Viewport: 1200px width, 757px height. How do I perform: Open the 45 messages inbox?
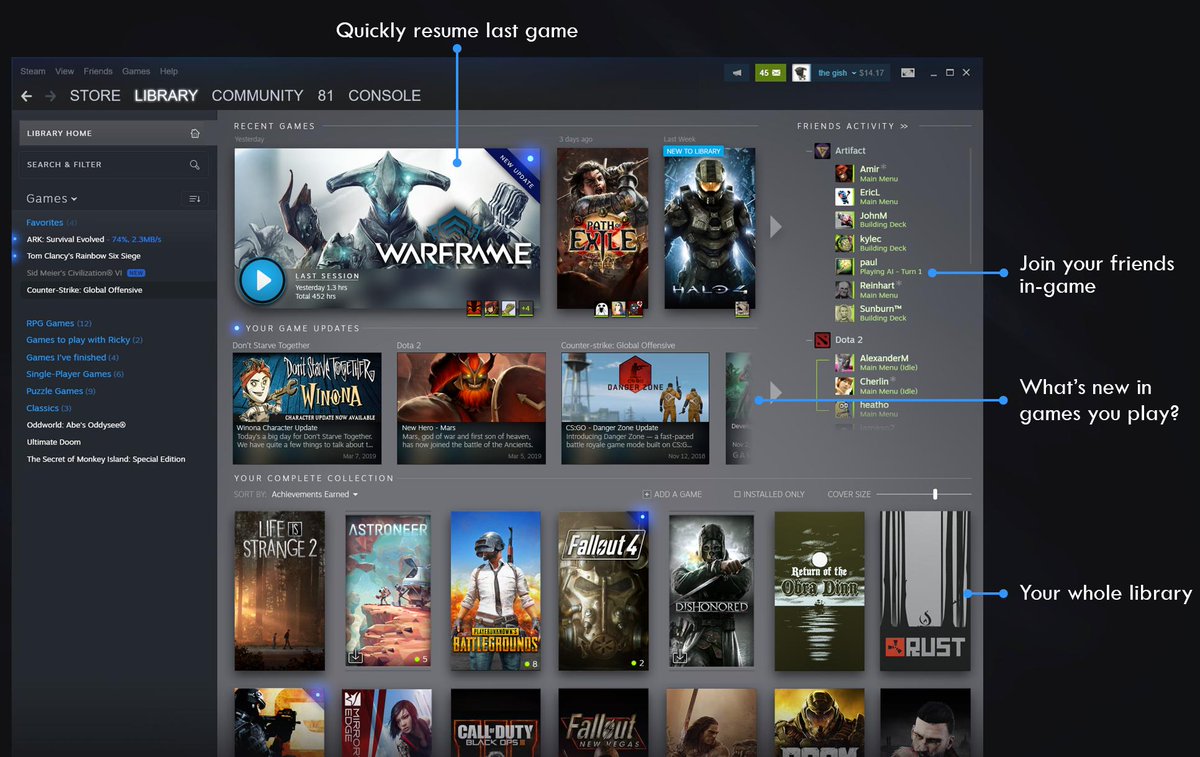coord(770,73)
